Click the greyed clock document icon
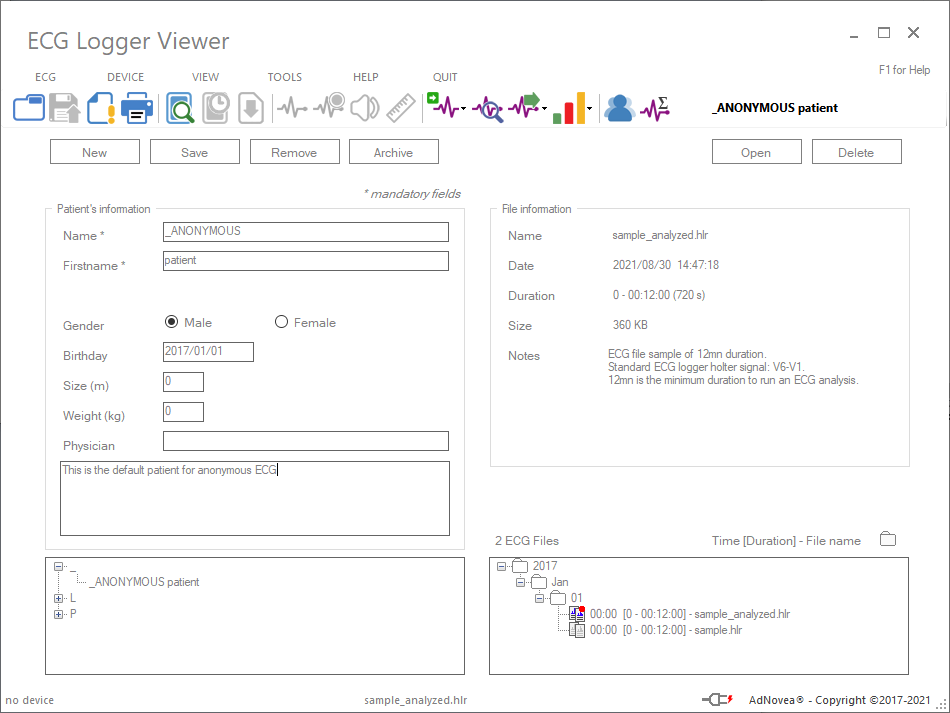This screenshot has width=950, height=713. (216, 108)
